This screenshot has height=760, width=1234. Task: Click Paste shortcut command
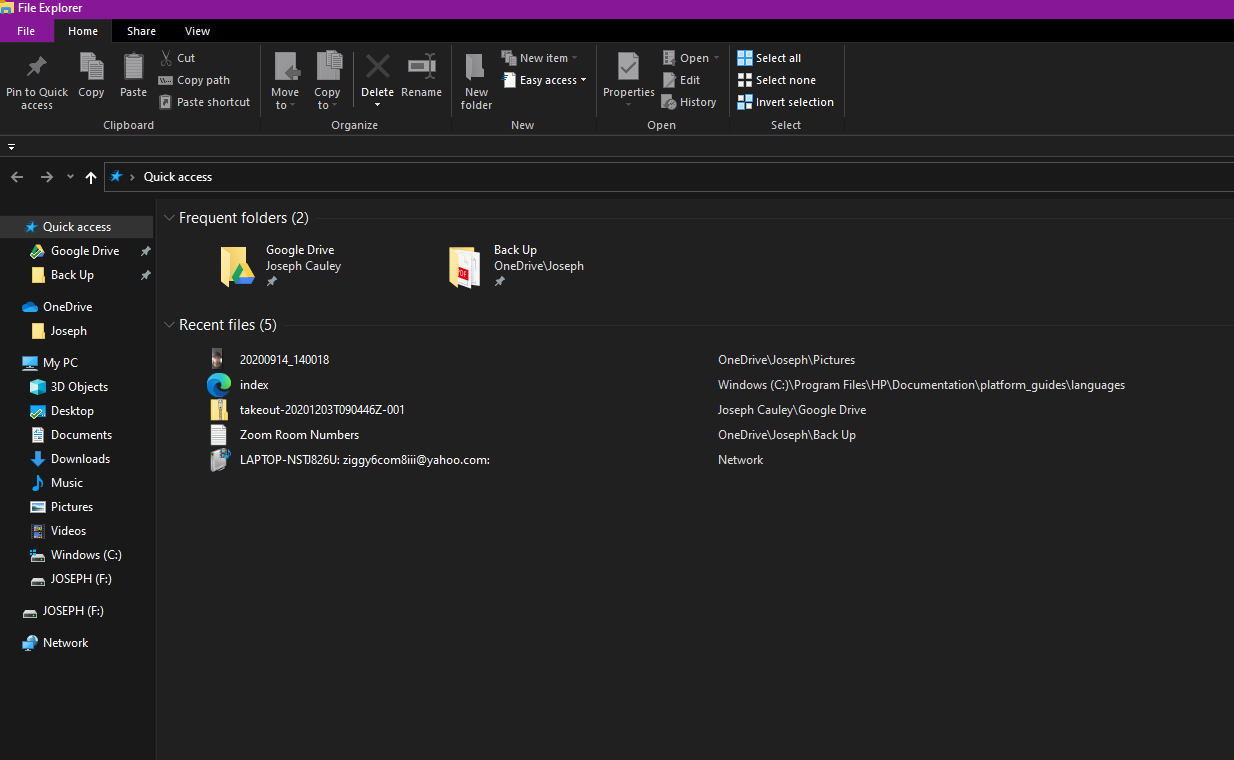204,102
